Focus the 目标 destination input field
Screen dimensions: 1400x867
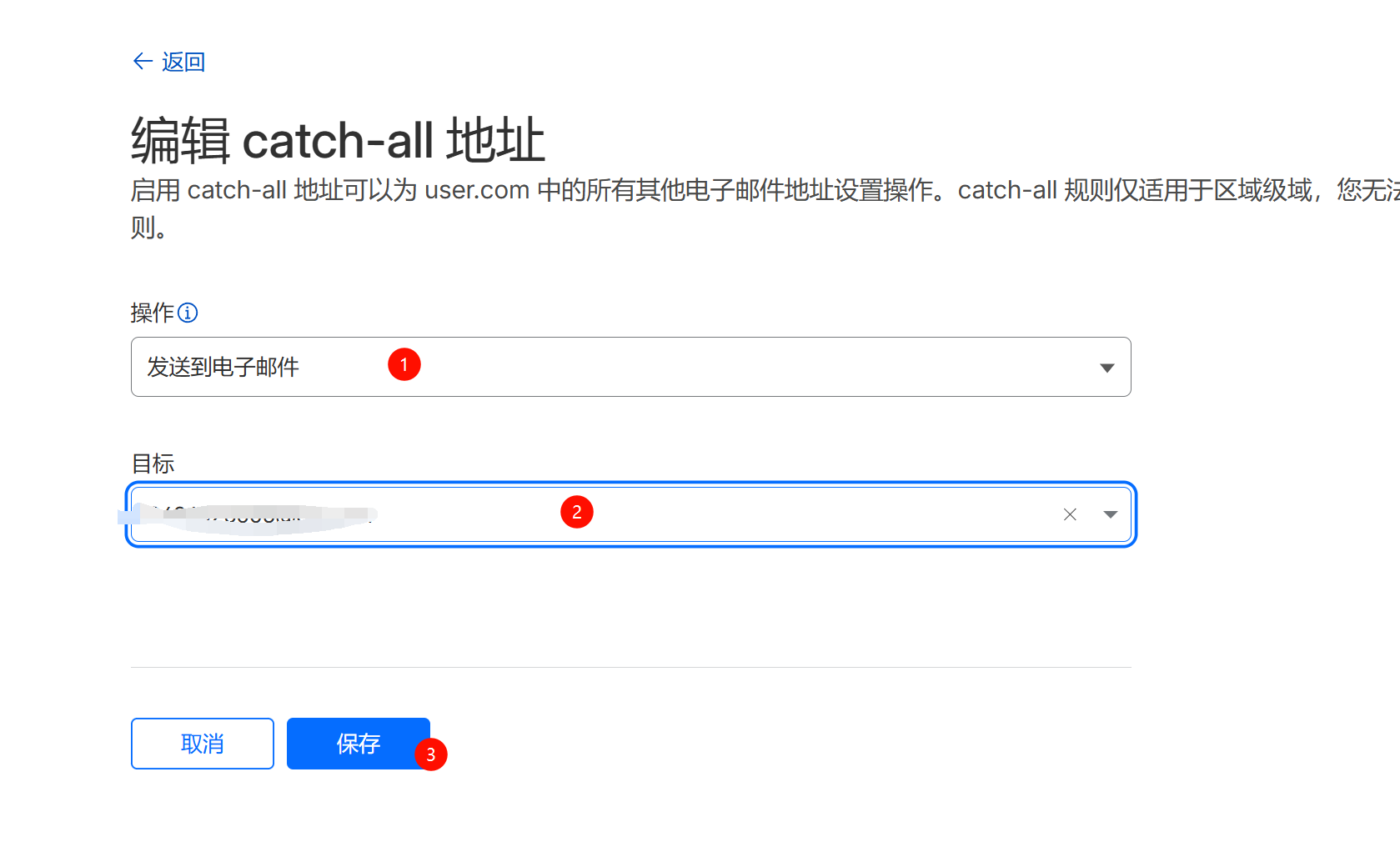750,514
